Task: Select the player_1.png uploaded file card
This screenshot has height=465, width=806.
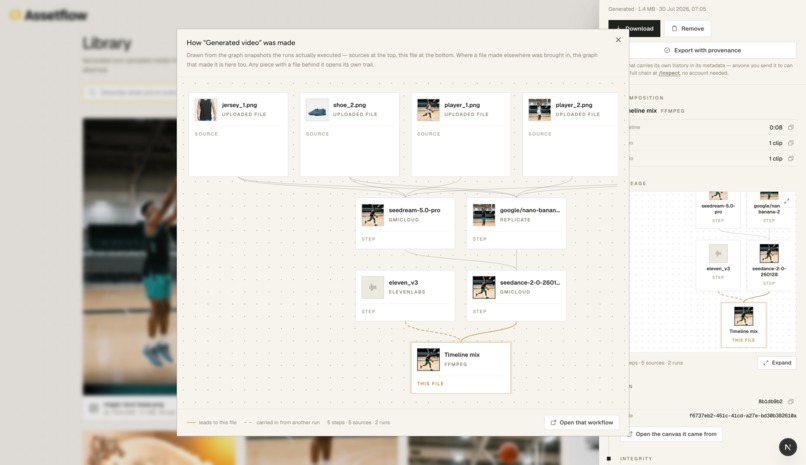Action: (461, 135)
